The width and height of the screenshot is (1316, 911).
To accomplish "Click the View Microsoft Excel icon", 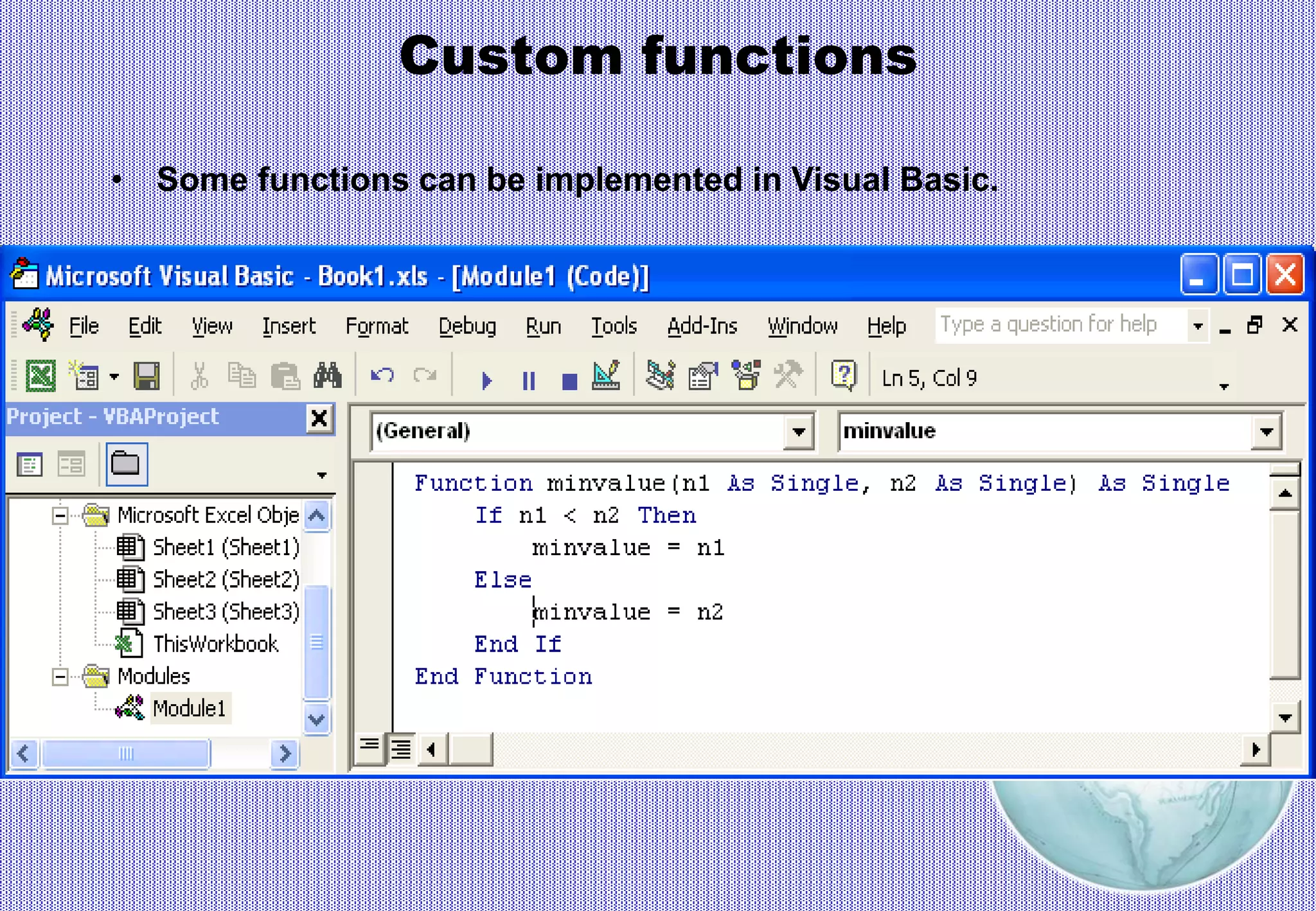I will (40, 376).
